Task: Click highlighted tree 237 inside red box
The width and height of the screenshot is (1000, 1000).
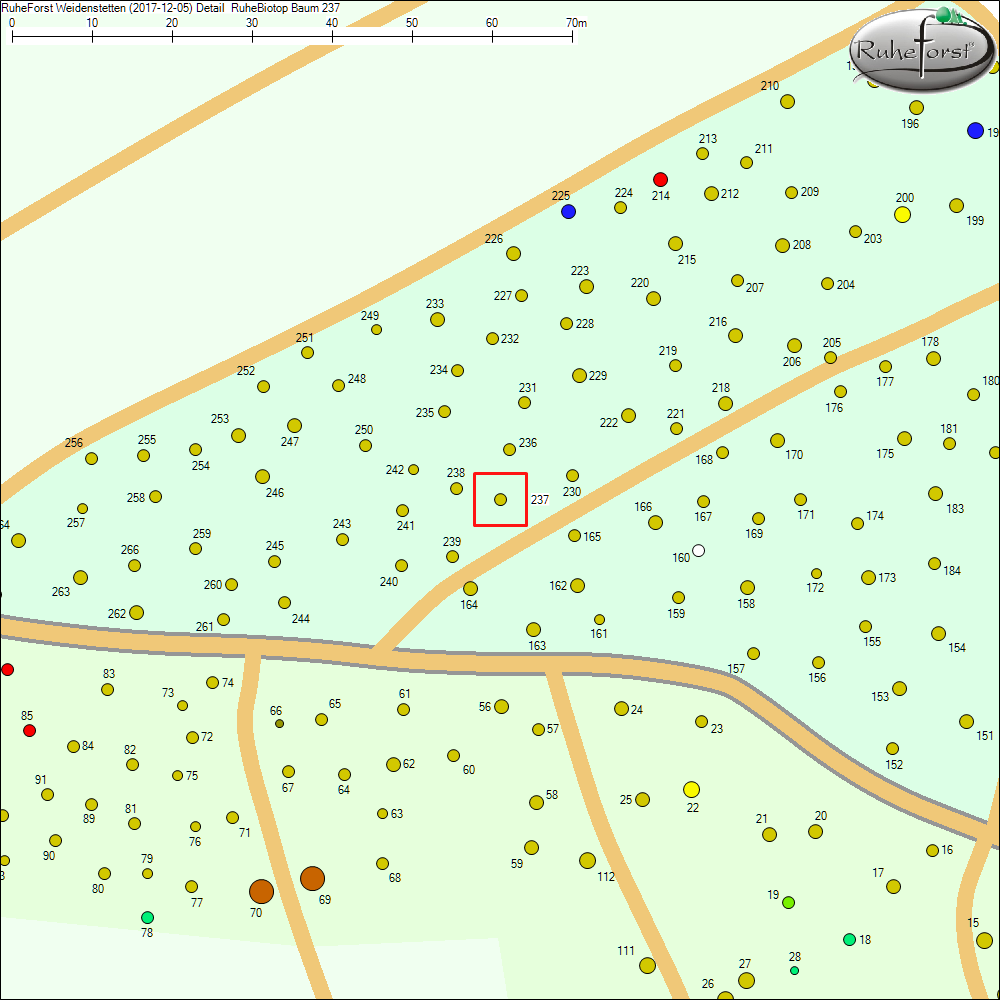Action: point(500,499)
